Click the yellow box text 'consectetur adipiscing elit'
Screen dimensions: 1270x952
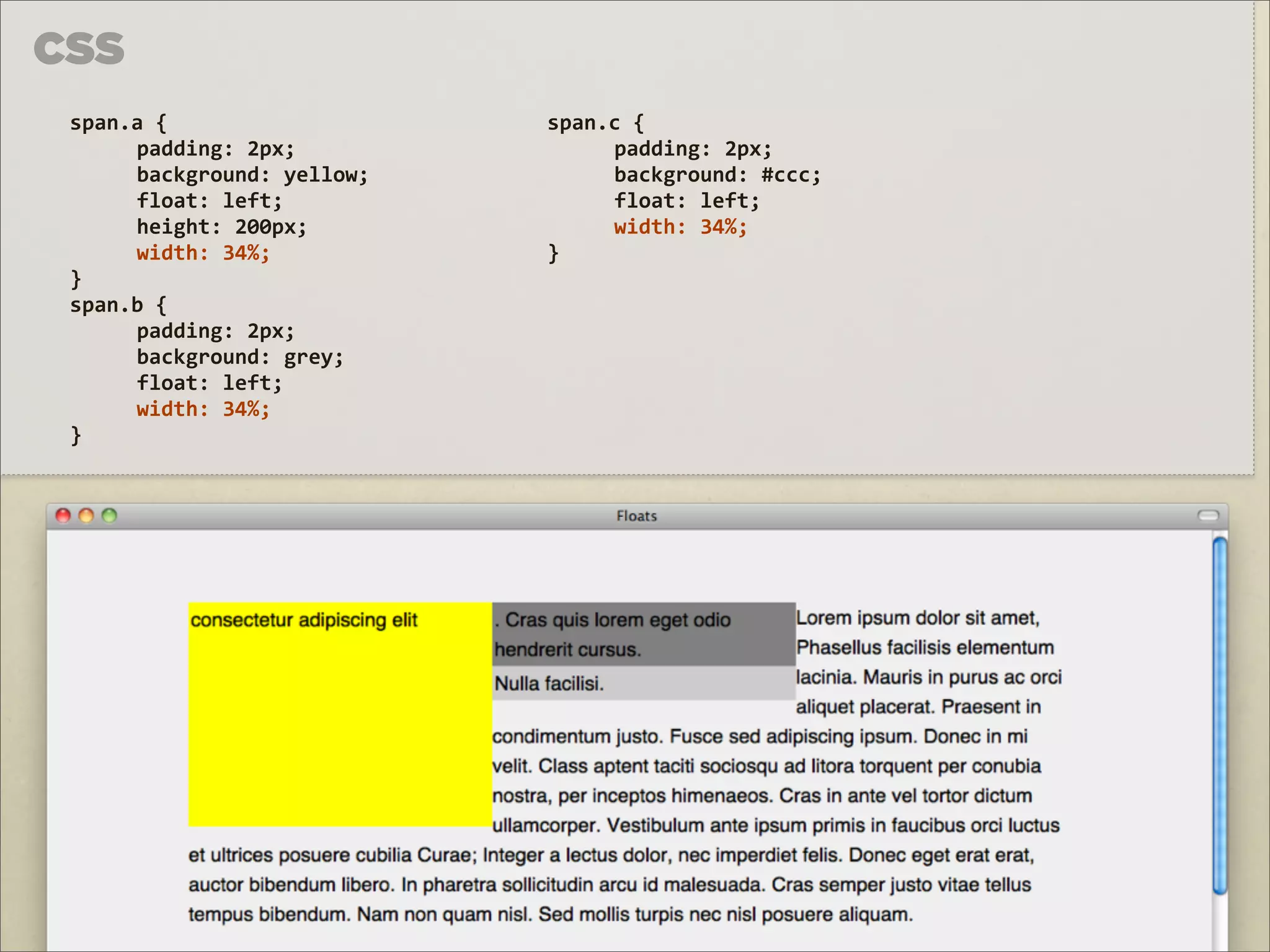[x=304, y=620]
